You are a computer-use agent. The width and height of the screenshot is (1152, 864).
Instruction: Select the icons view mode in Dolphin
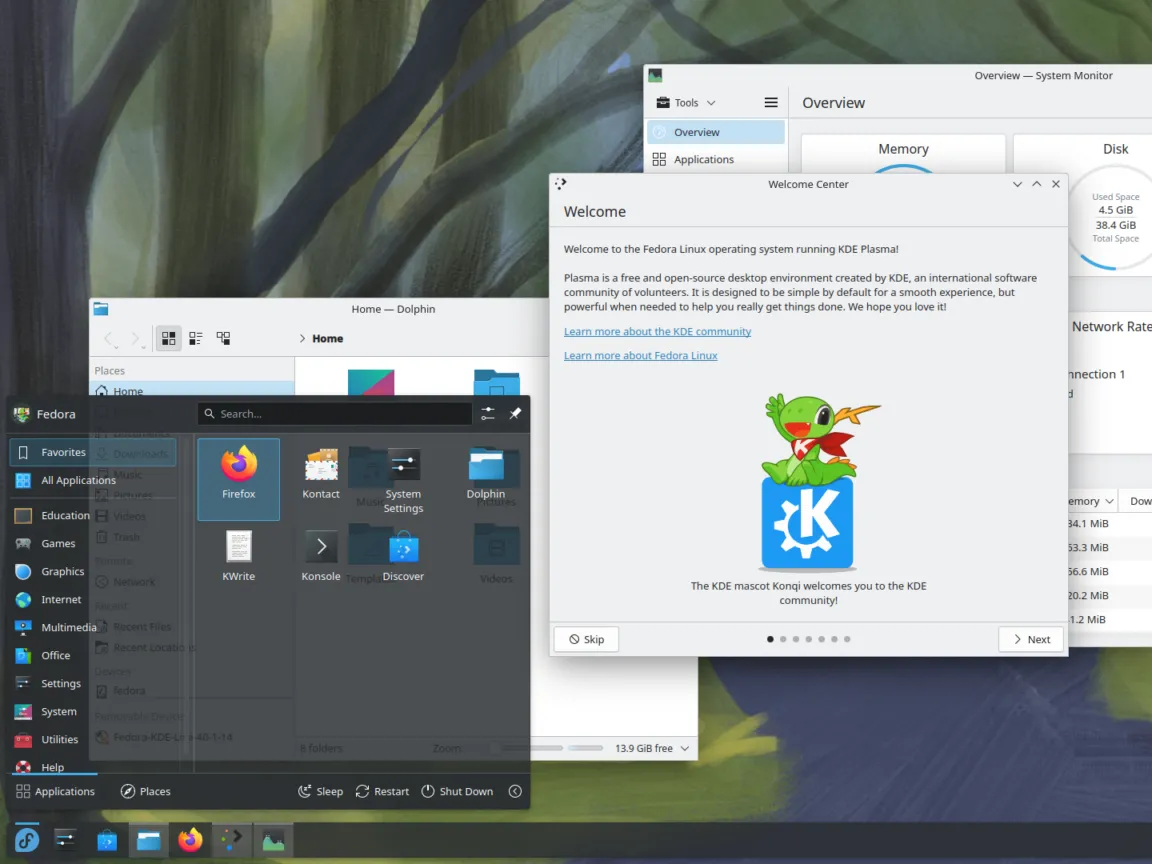168,338
